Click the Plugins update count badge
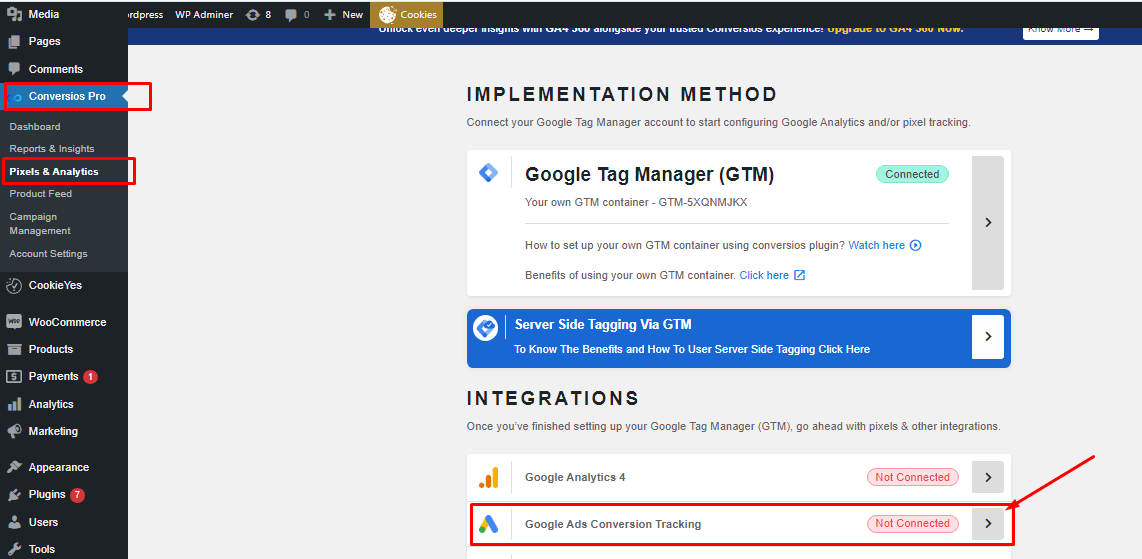The image size is (1142, 559). pos(78,495)
